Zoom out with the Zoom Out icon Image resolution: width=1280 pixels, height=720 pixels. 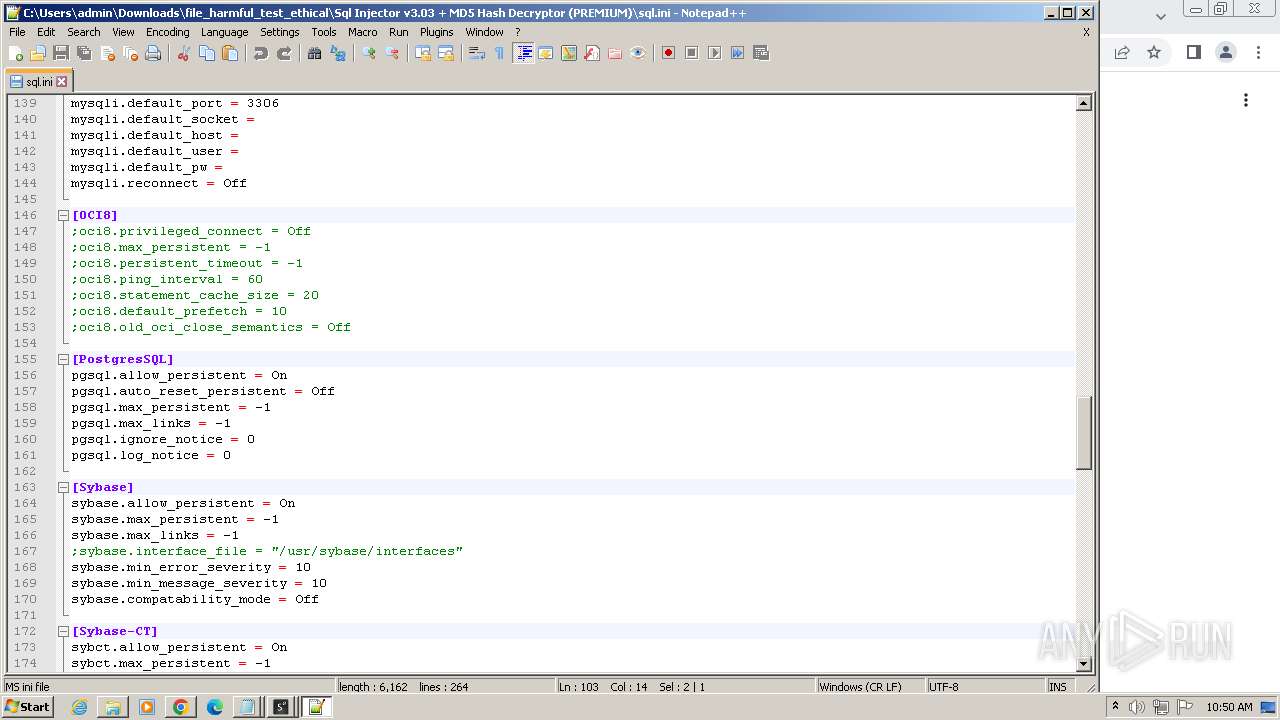pos(392,53)
